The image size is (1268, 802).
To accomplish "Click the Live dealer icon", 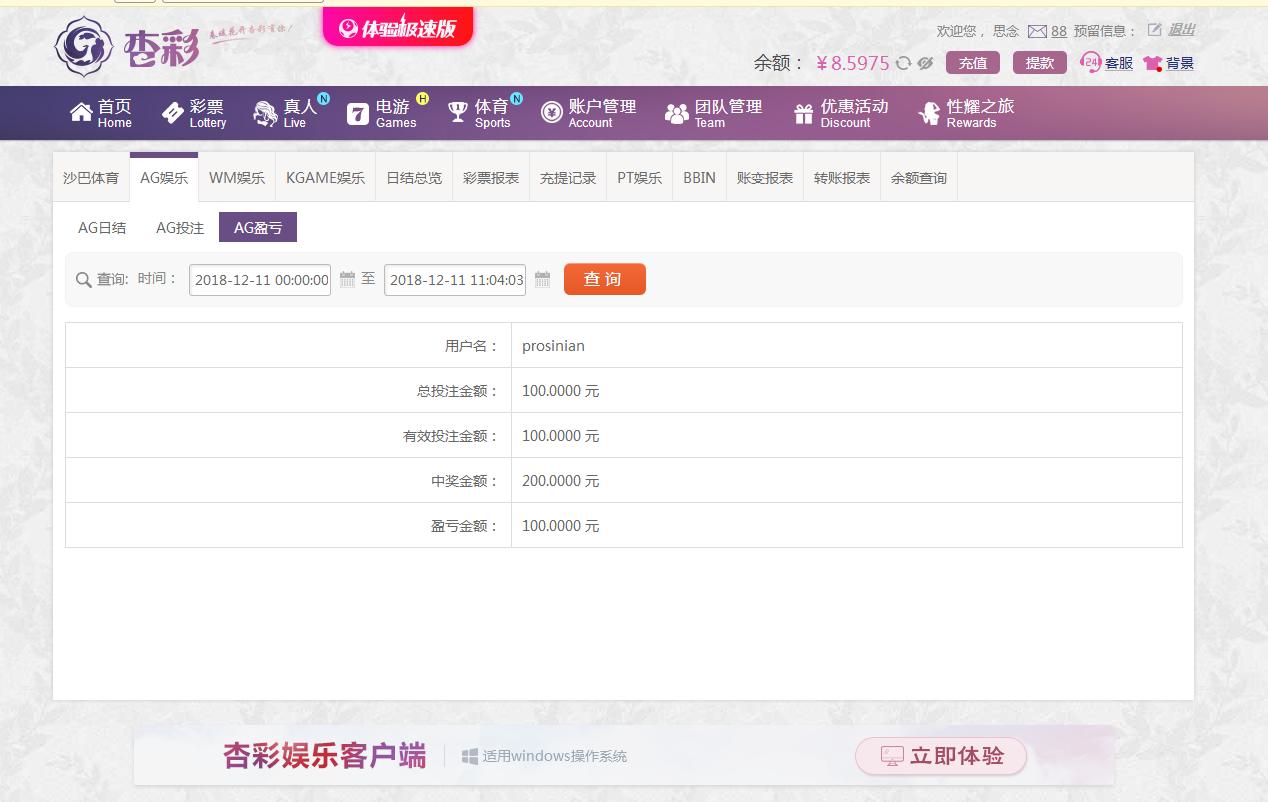I will click(265, 113).
